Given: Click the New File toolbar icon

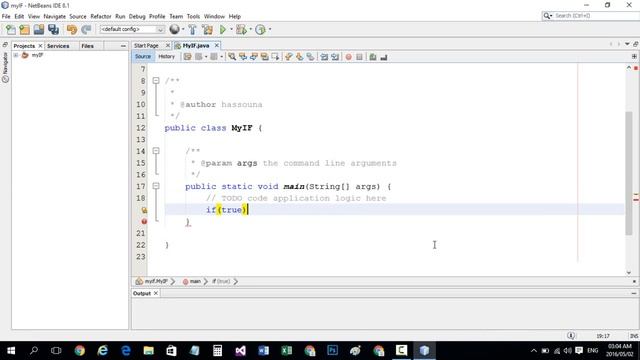Looking at the screenshot, I should pyautogui.click(x=11, y=29).
